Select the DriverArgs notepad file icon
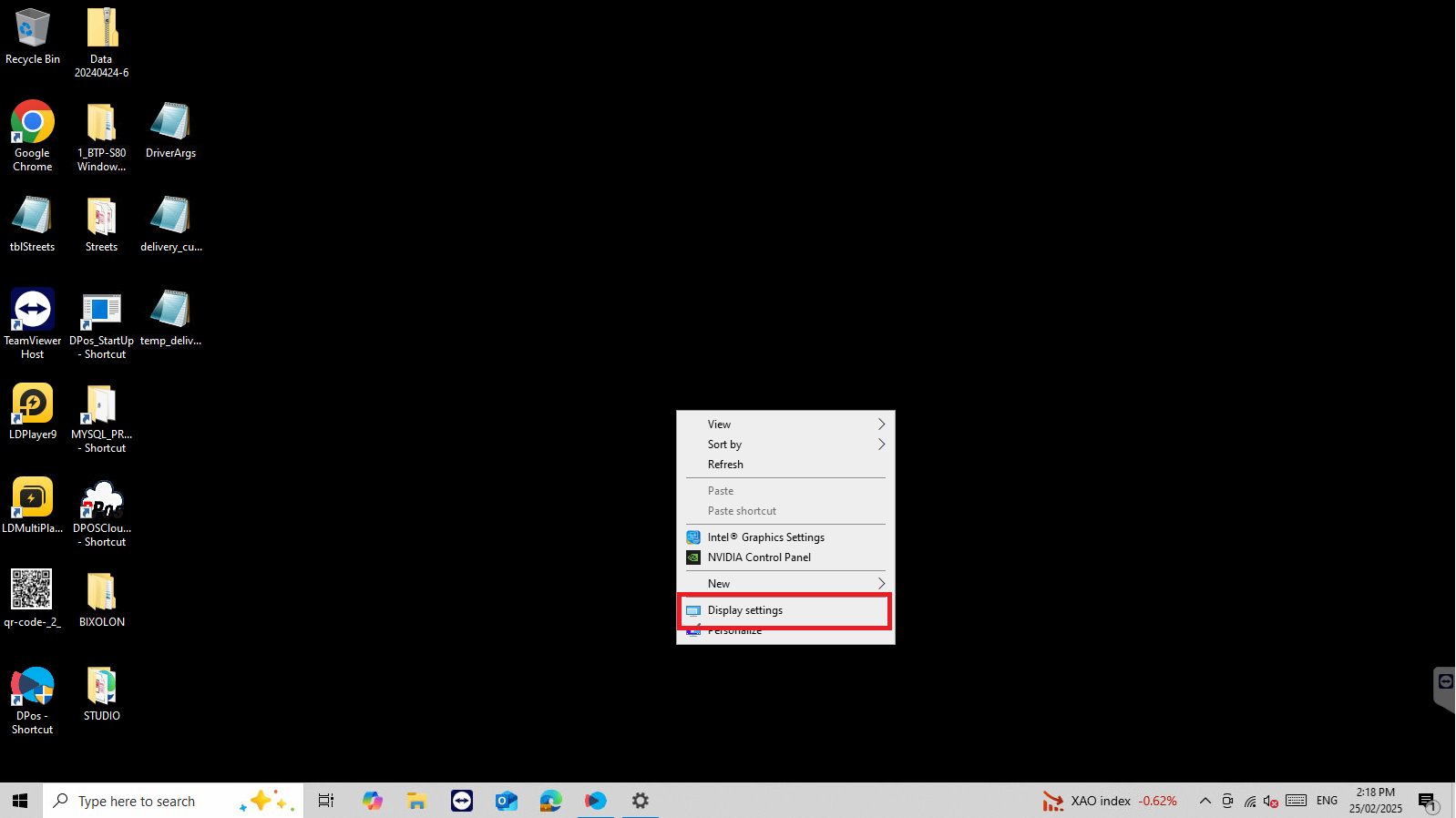1456x818 pixels. (170, 129)
